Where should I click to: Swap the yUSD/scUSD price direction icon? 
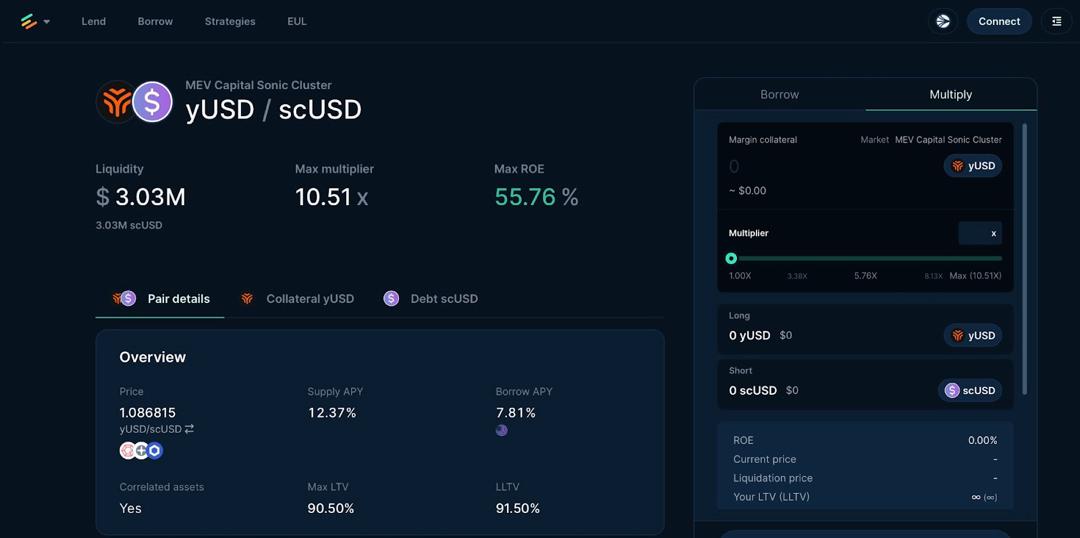(x=189, y=429)
